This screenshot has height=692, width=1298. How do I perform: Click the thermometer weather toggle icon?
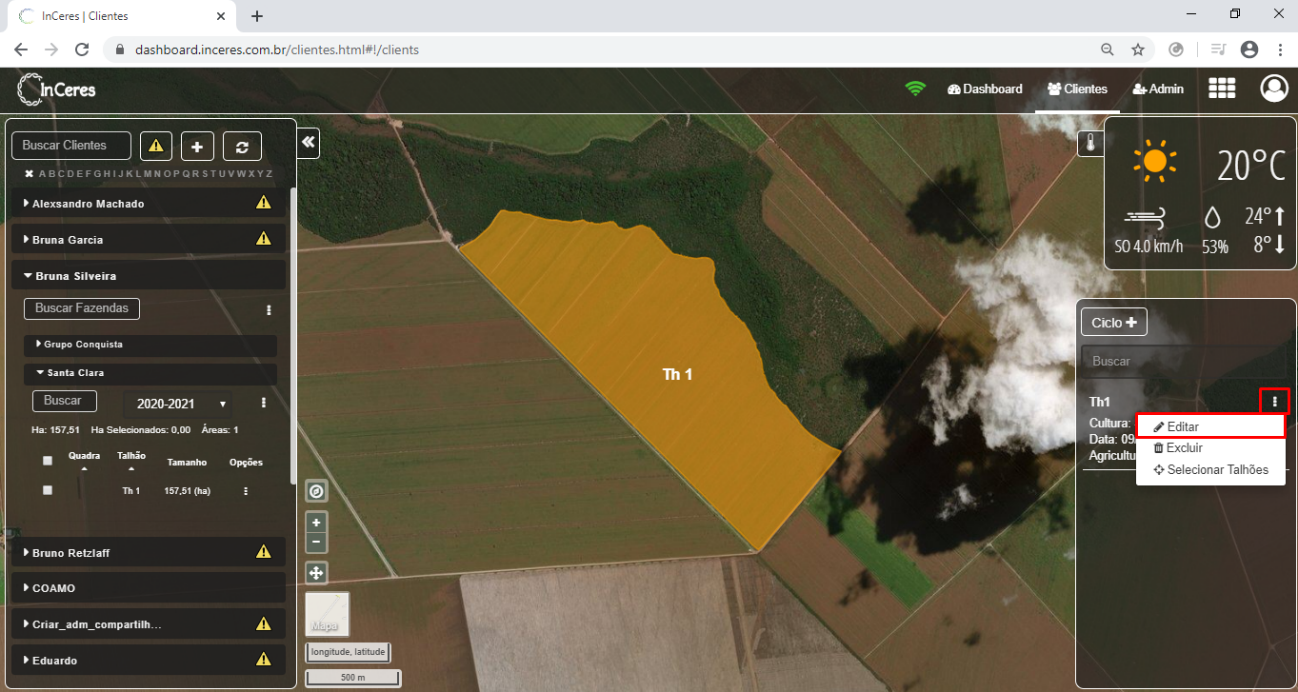tap(1090, 143)
